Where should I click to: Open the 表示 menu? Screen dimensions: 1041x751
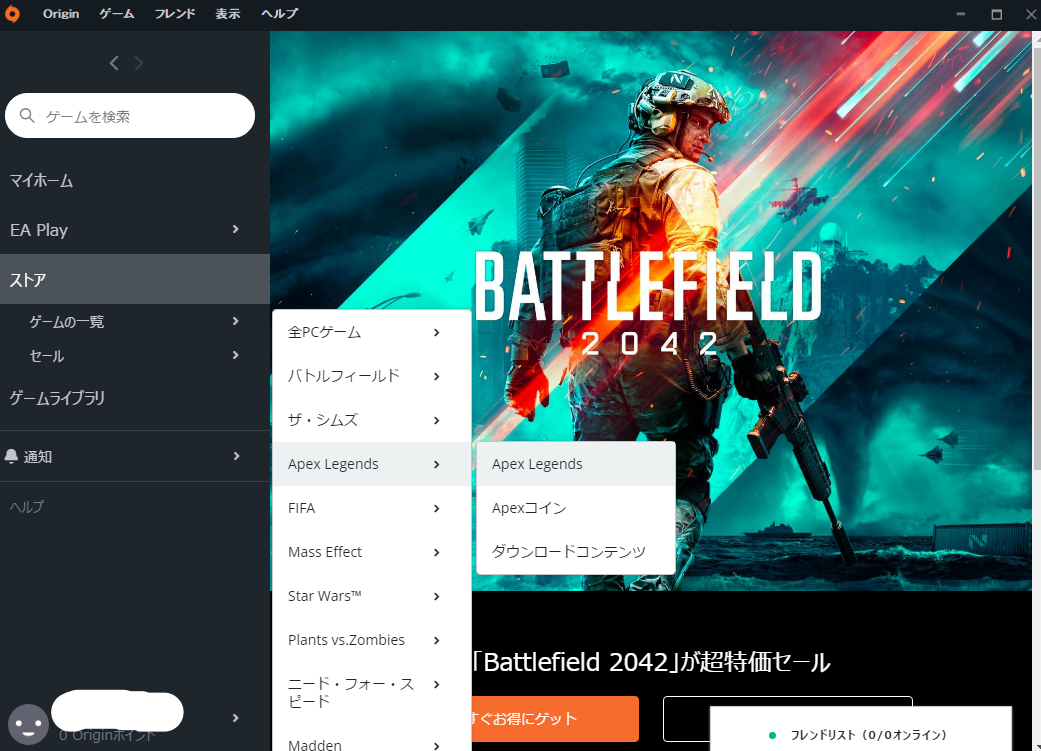(228, 13)
